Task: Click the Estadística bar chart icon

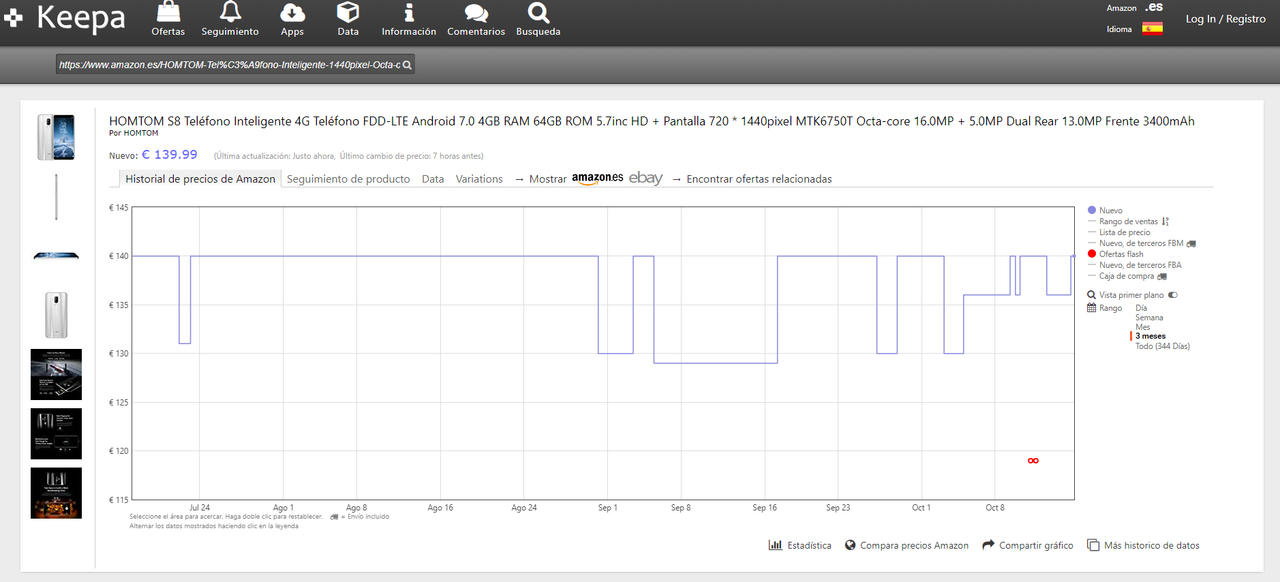Action: pyautogui.click(x=775, y=545)
